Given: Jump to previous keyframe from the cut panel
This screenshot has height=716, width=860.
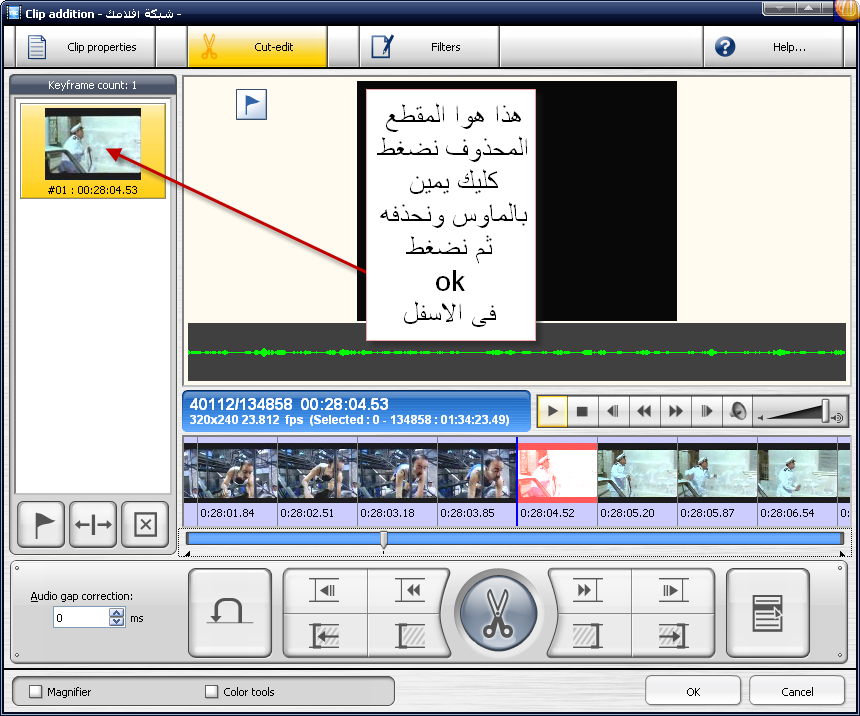Looking at the screenshot, I should tap(409, 591).
